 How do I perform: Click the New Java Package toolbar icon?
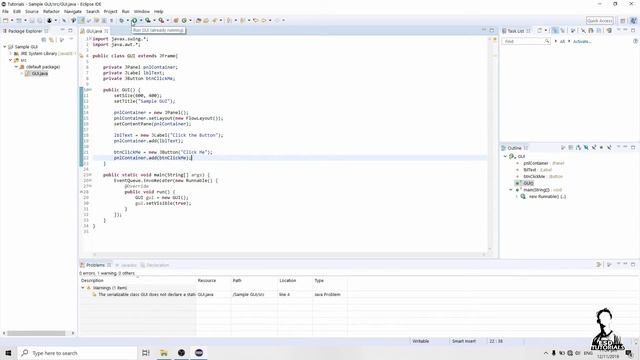176,20
